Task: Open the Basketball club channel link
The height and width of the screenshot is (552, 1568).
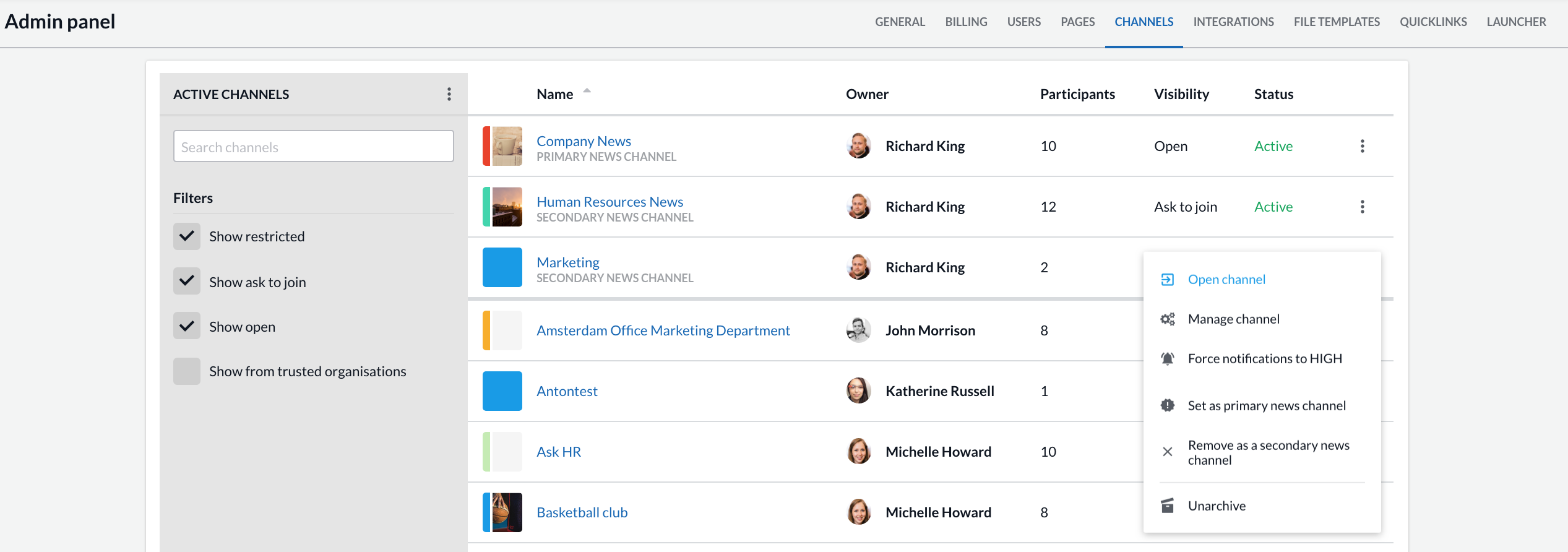Action: coord(582,512)
